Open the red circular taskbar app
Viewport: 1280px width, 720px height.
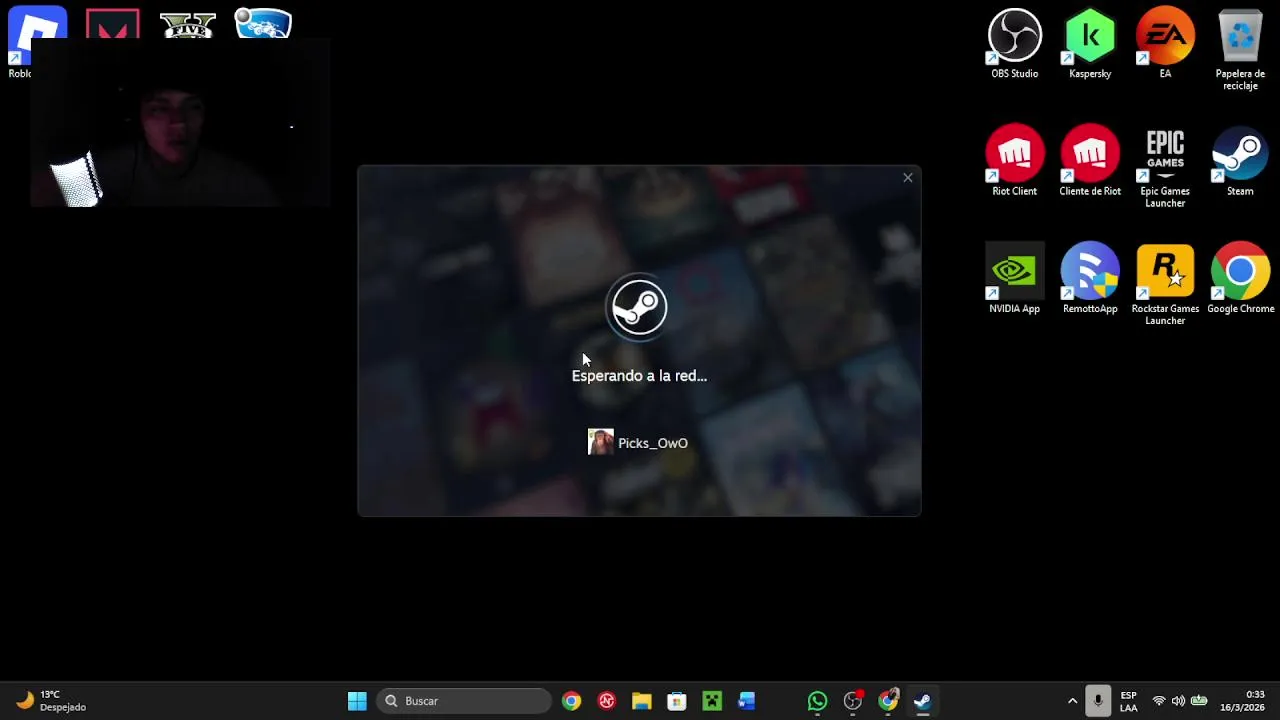click(606, 701)
